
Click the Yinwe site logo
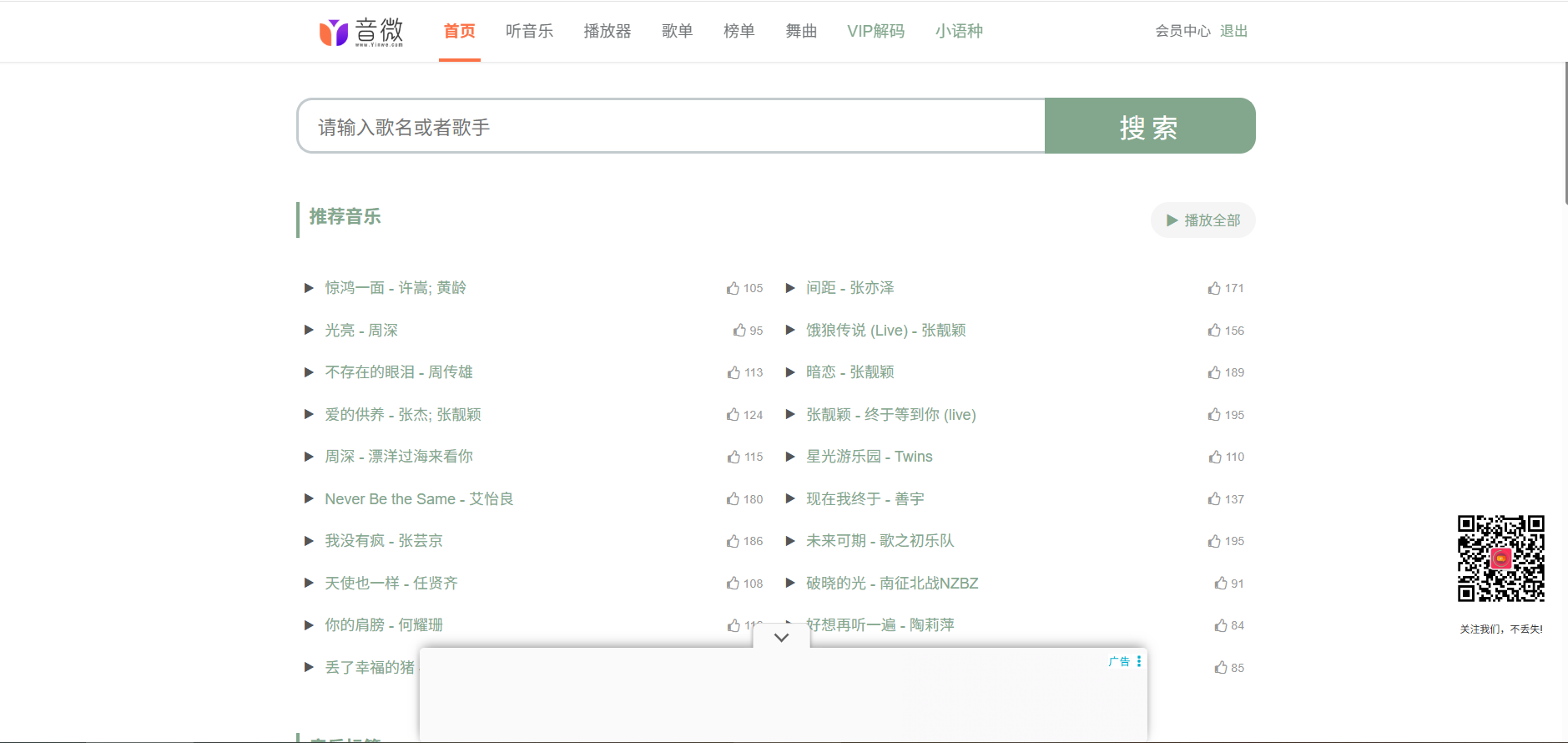[x=360, y=32]
